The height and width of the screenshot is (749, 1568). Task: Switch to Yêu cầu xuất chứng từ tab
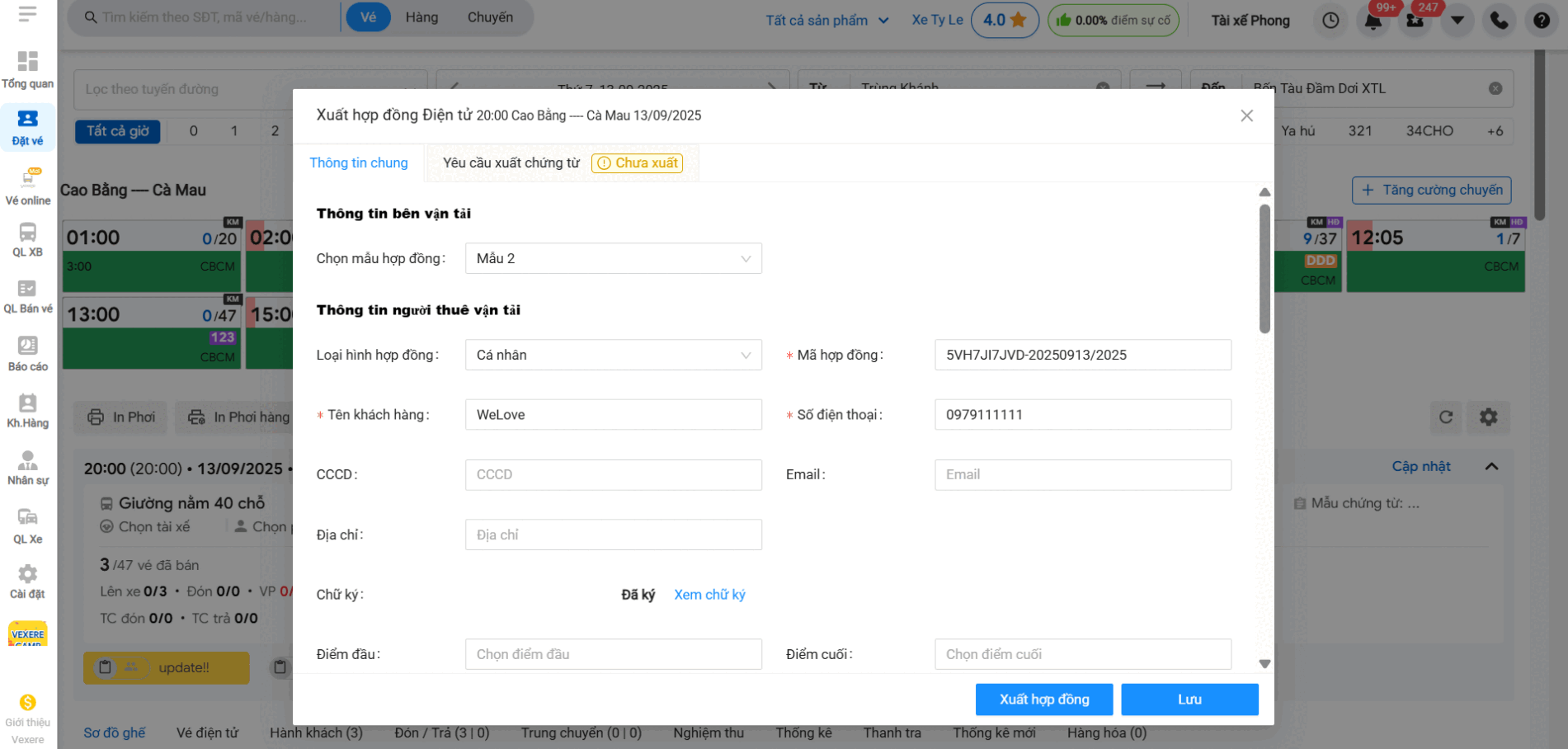click(511, 163)
